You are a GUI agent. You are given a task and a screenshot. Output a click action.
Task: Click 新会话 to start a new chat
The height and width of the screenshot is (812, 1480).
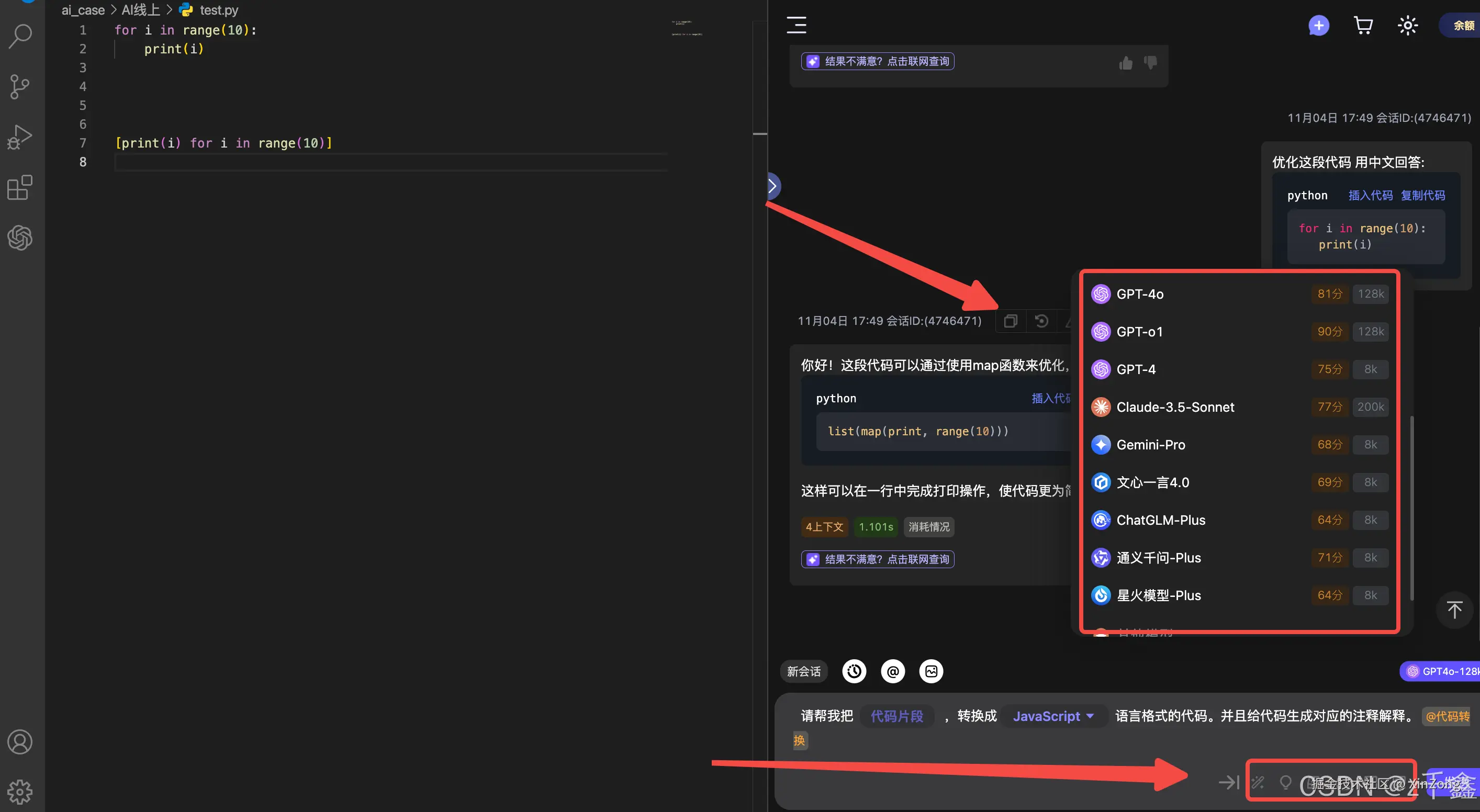click(x=804, y=671)
